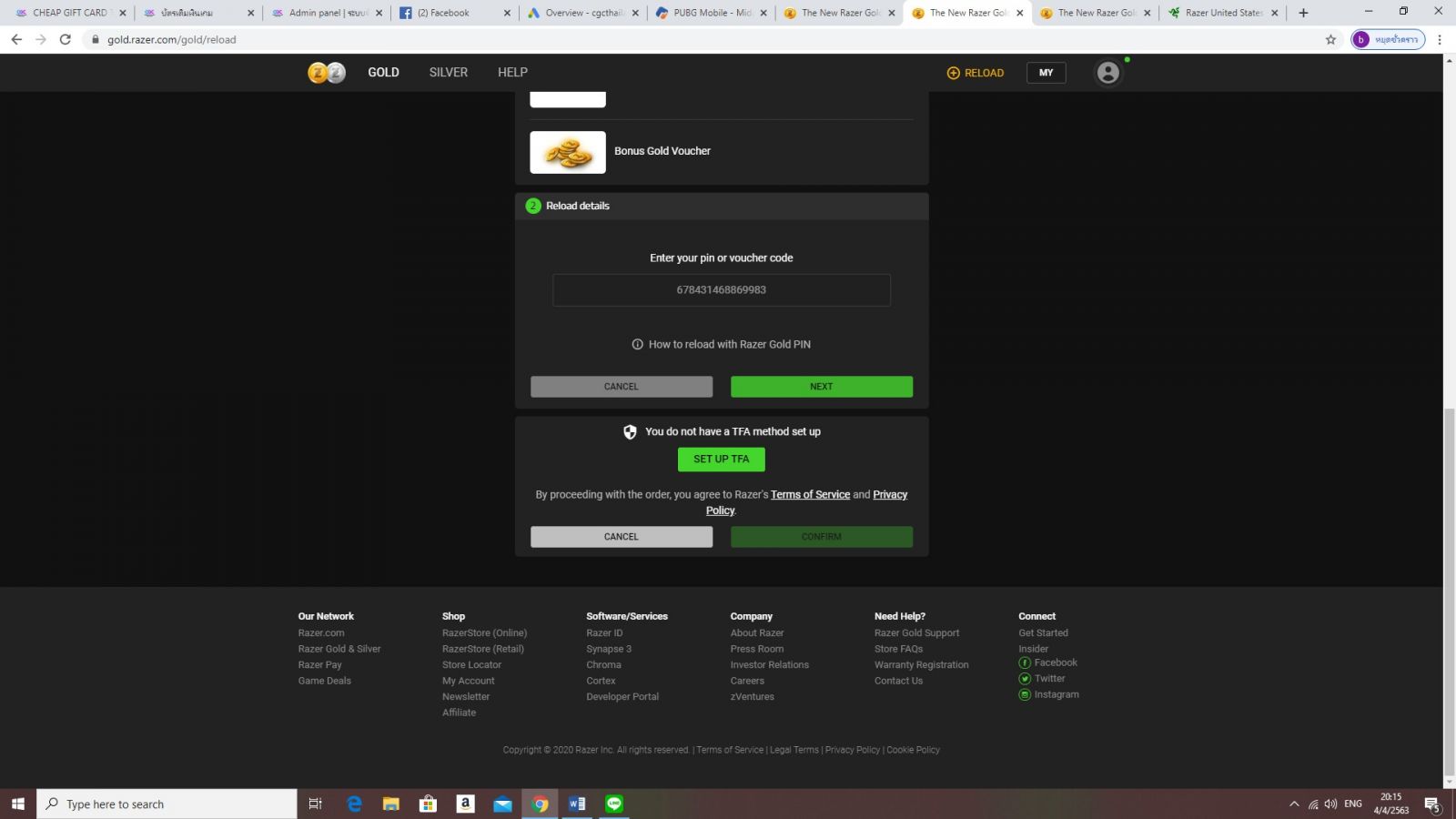Switch to the GOLD nav tab

point(383,73)
